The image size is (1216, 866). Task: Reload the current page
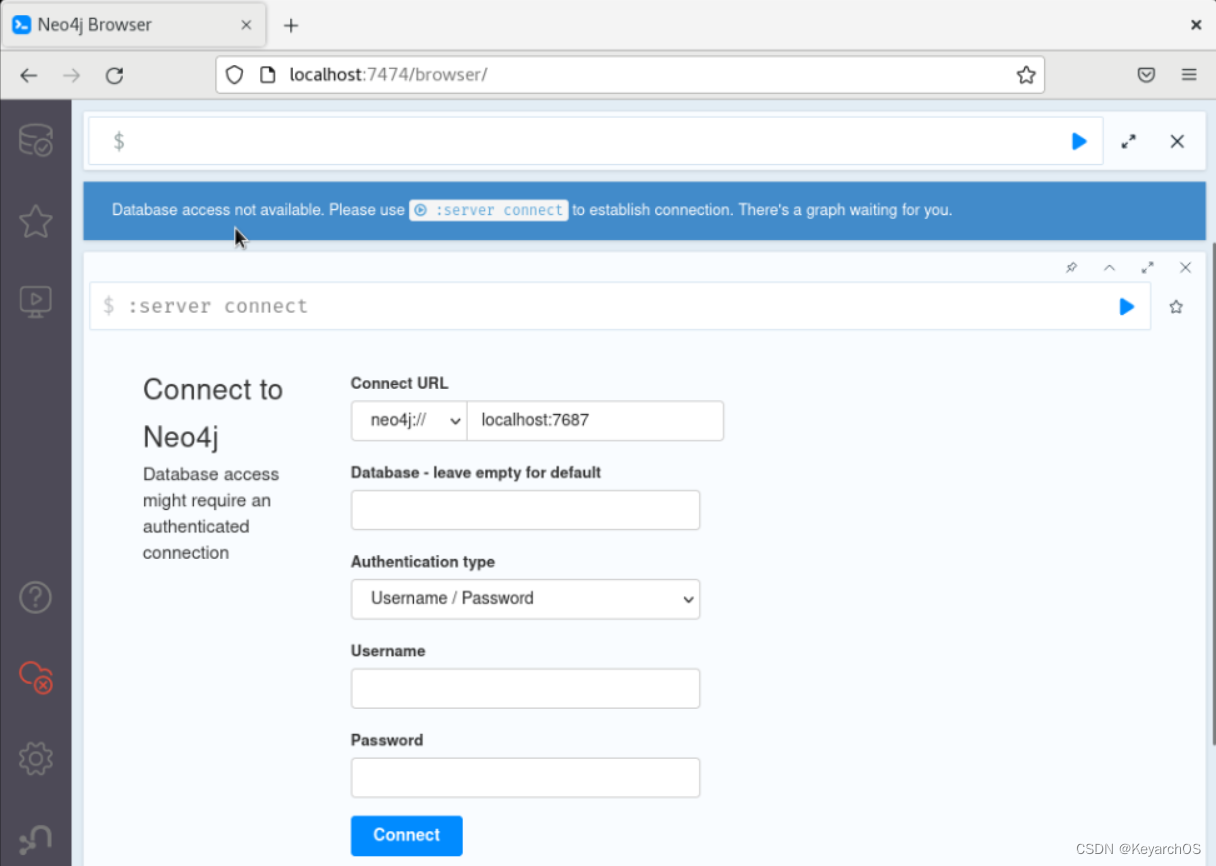tap(115, 75)
